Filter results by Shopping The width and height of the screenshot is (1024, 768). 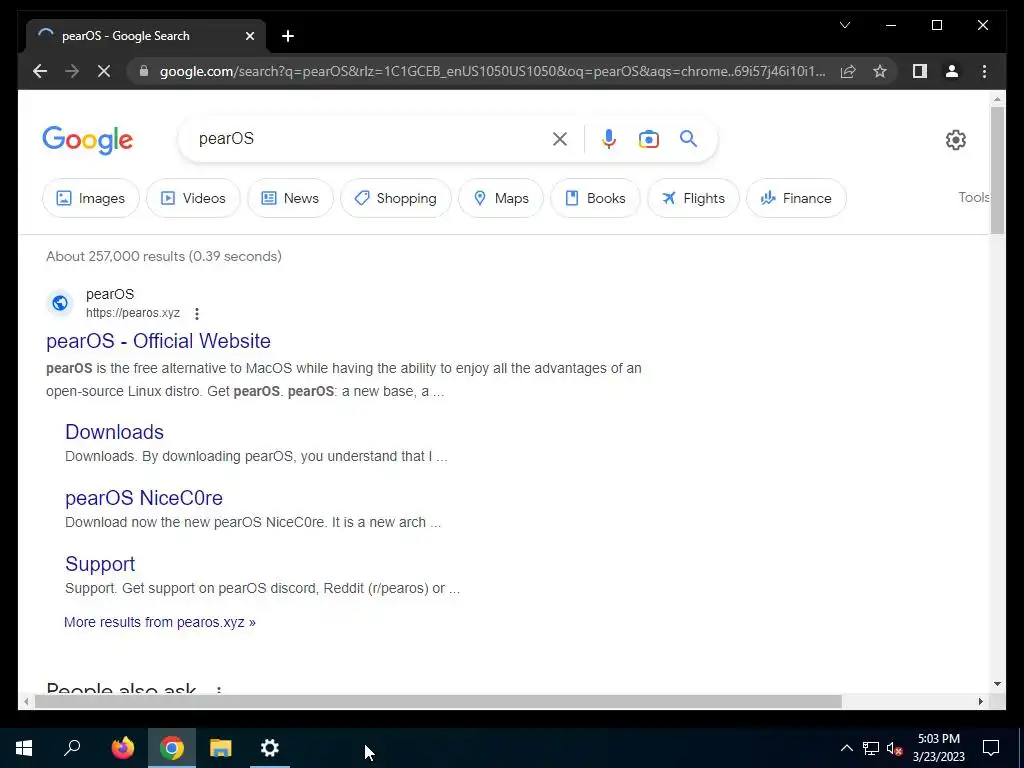pyautogui.click(x=396, y=198)
